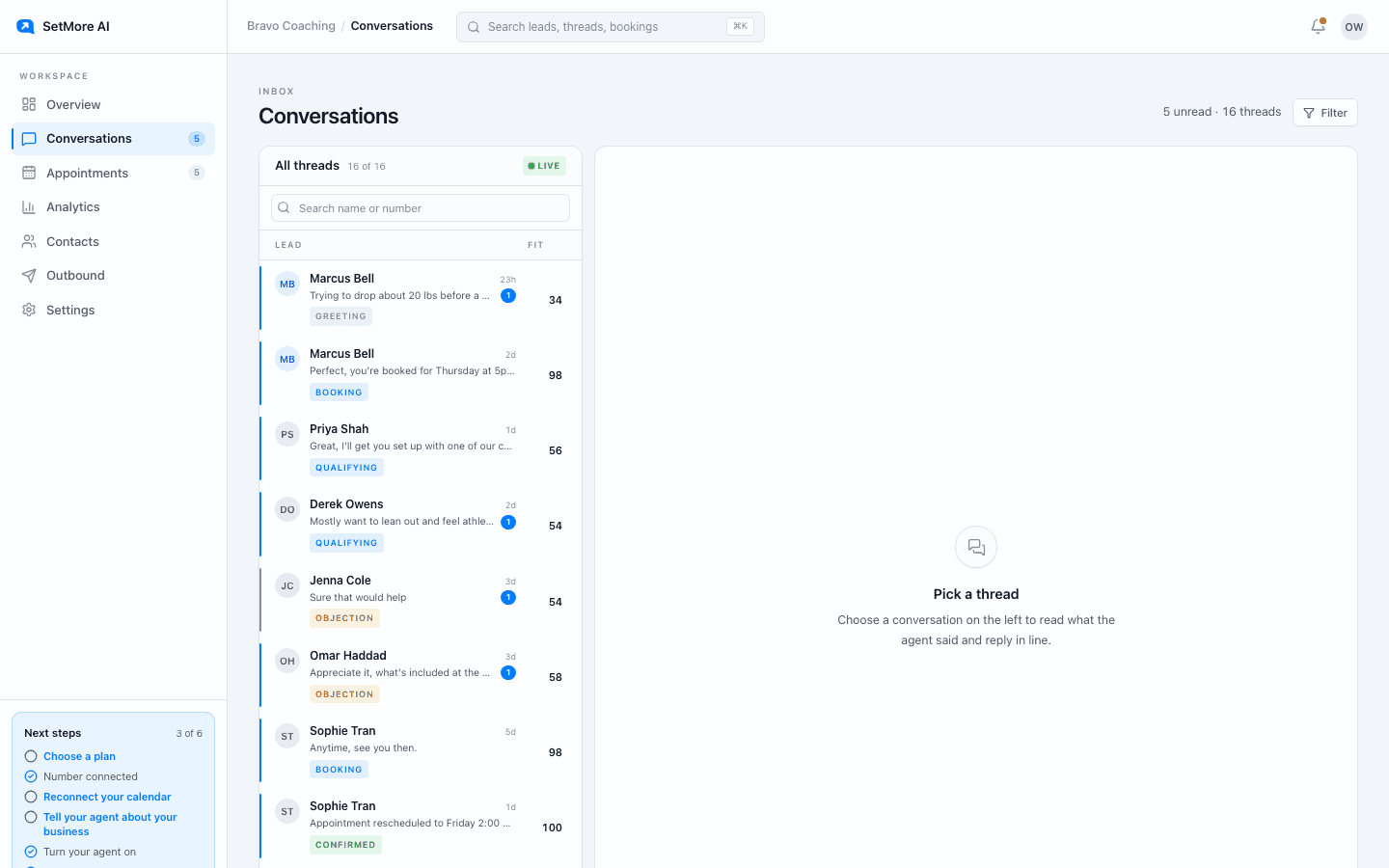This screenshot has width=1389, height=868.
Task: Click the JC avatar for Jenna Cole
Action: 287,585
